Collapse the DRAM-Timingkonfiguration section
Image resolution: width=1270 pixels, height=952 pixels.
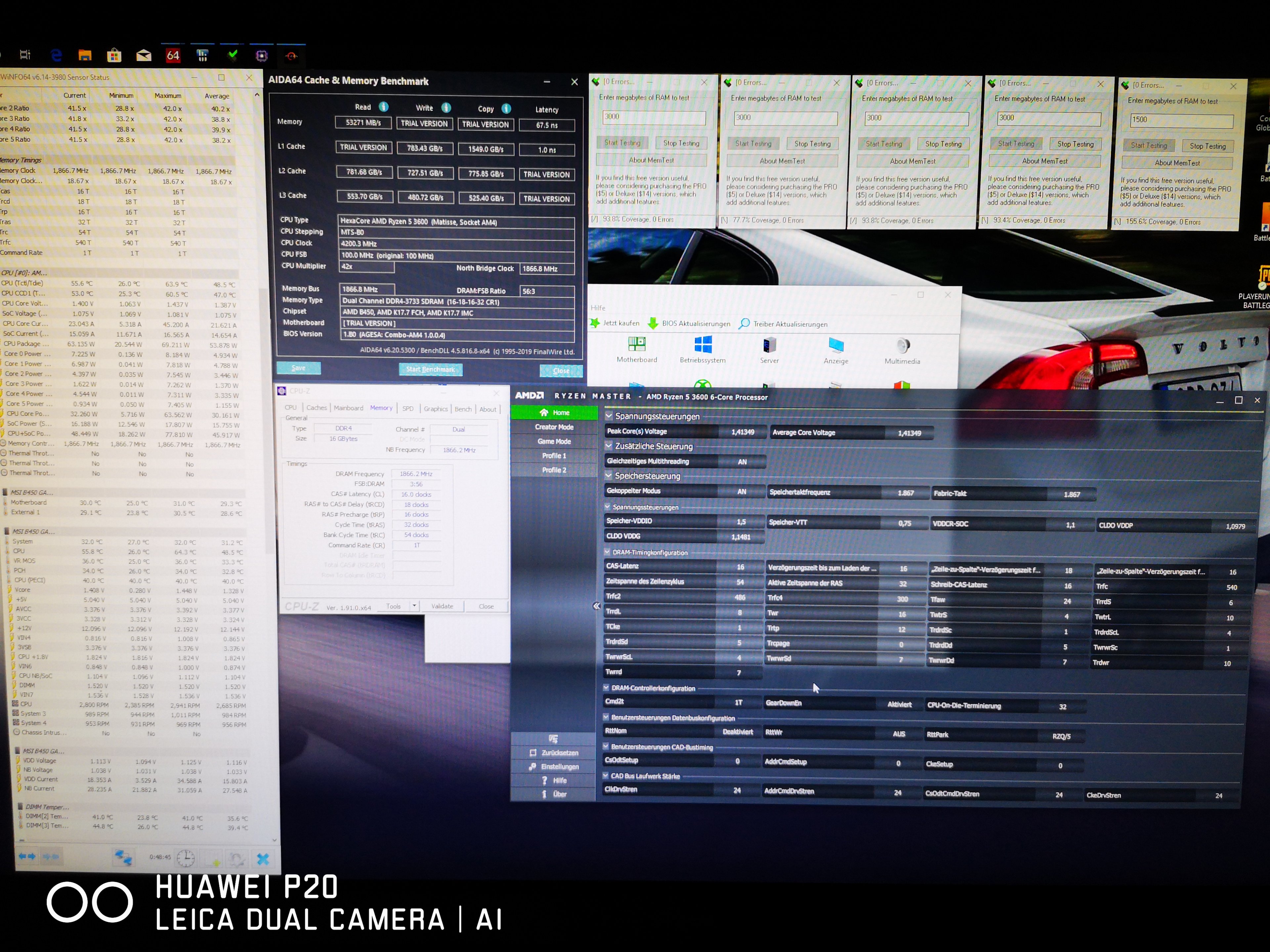click(608, 552)
